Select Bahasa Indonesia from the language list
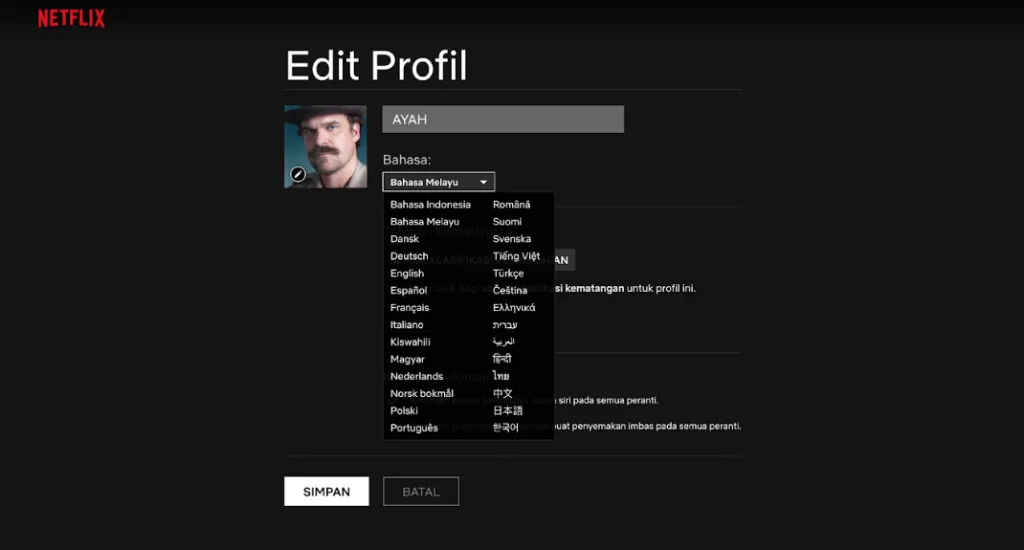Viewport: 1024px width, 550px height. click(430, 204)
